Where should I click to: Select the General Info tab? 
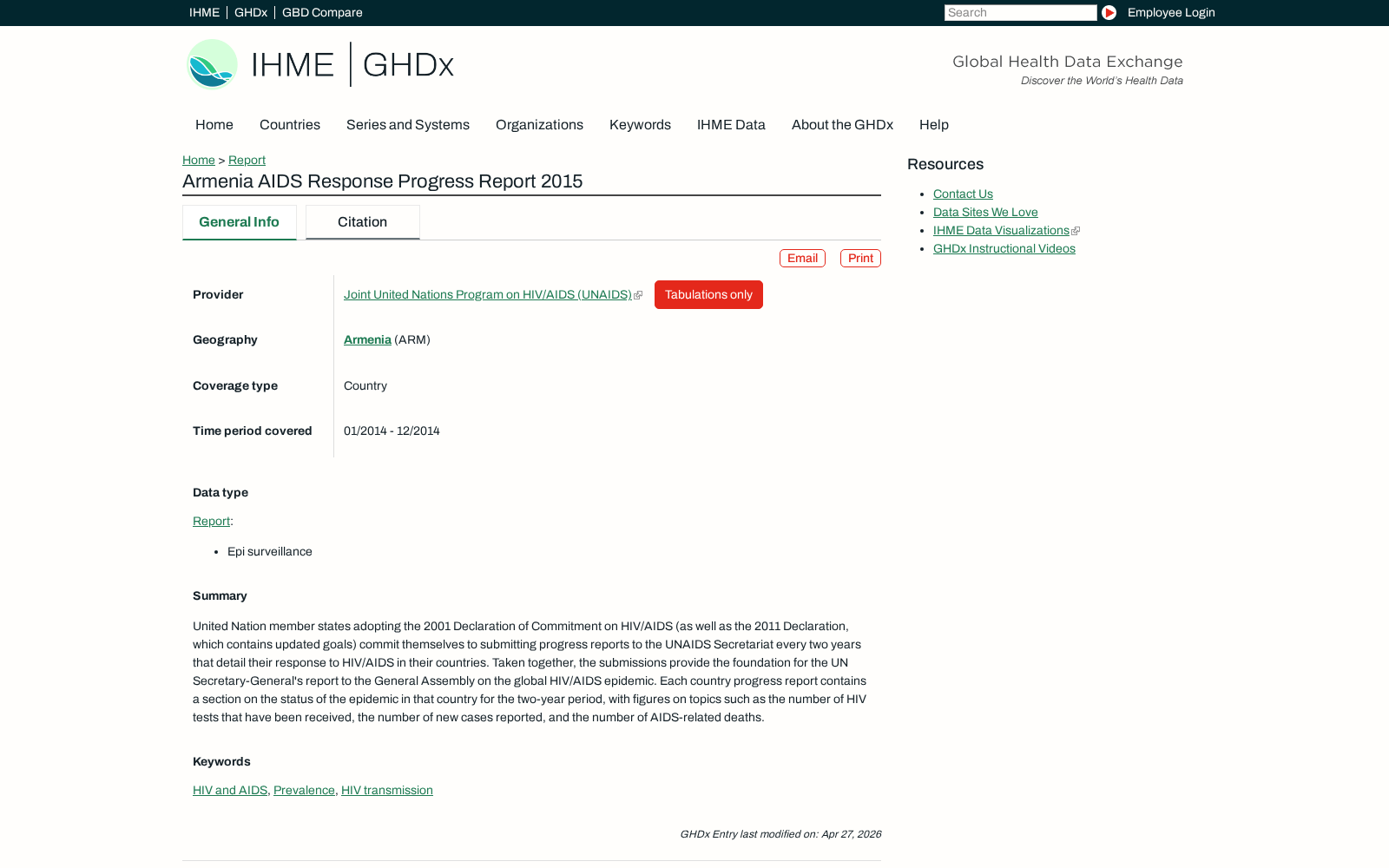point(240,222)
